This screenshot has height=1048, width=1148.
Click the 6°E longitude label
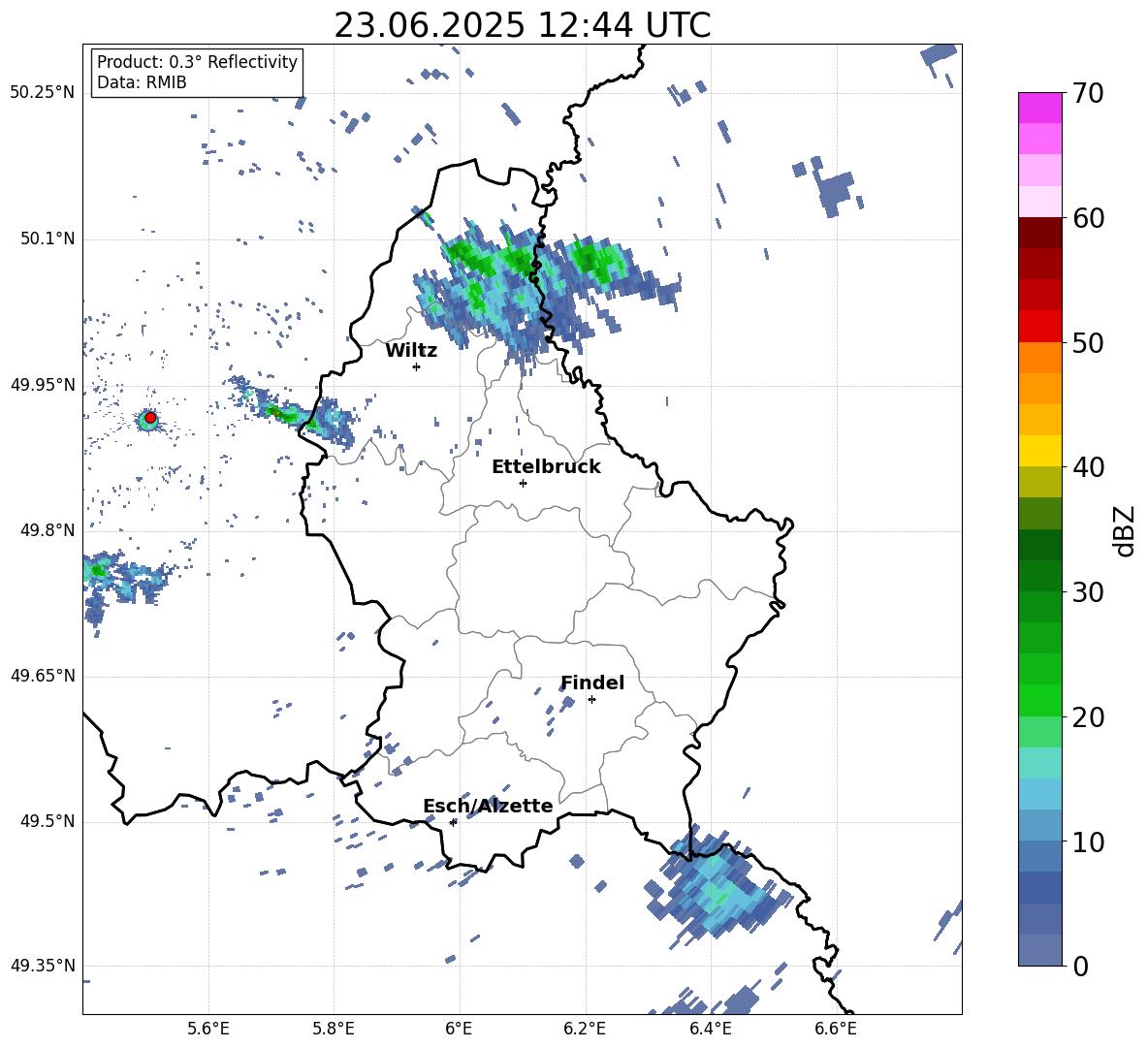tap(459, 1029)
